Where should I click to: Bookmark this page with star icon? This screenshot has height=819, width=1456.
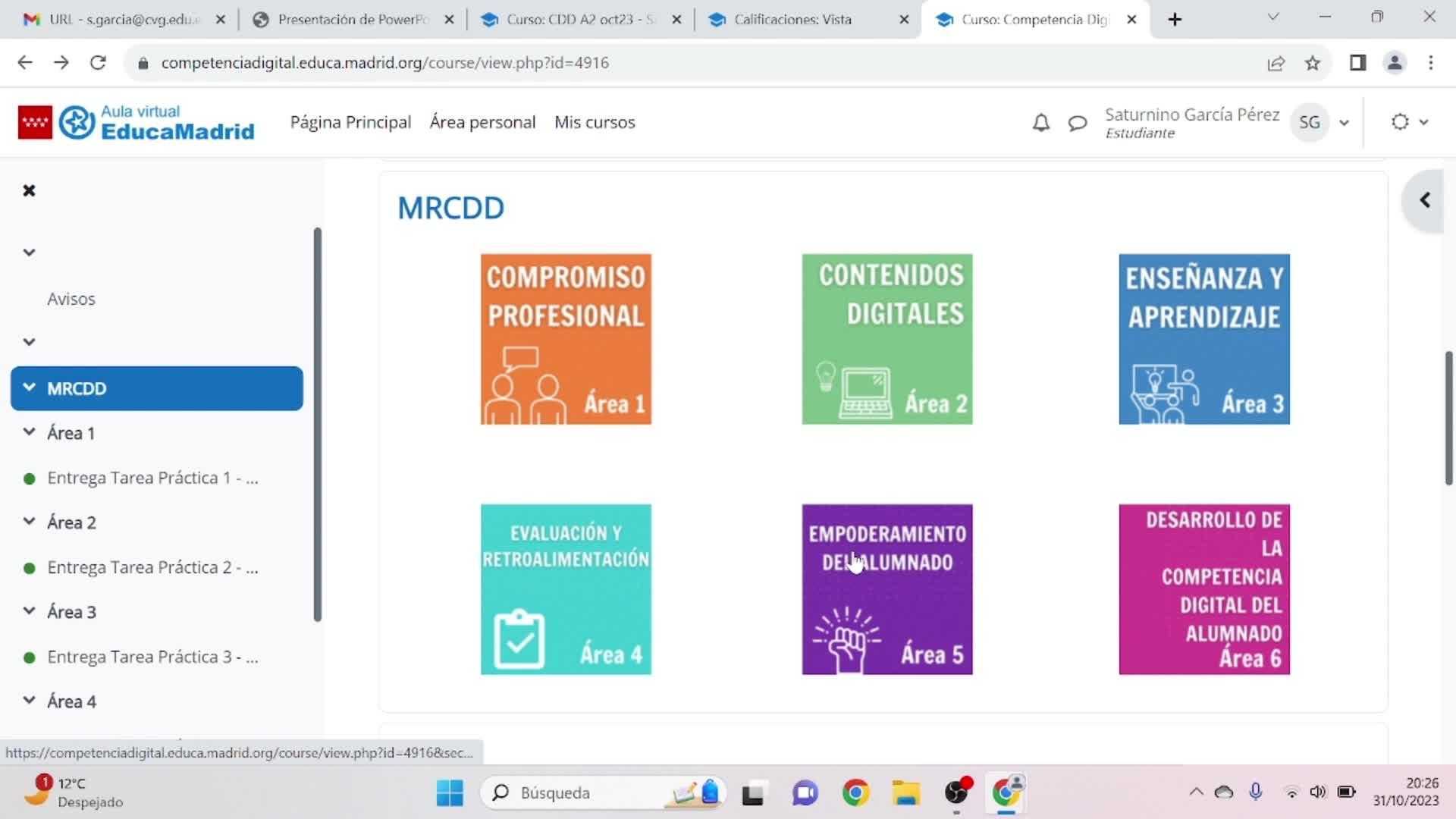coord(1313,63)
